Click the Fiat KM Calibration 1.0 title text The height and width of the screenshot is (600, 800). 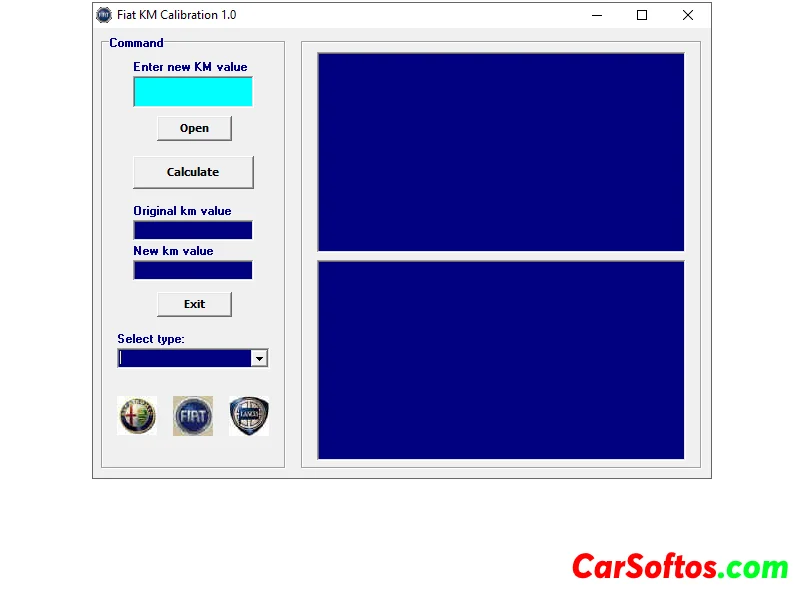pos(177,15)
